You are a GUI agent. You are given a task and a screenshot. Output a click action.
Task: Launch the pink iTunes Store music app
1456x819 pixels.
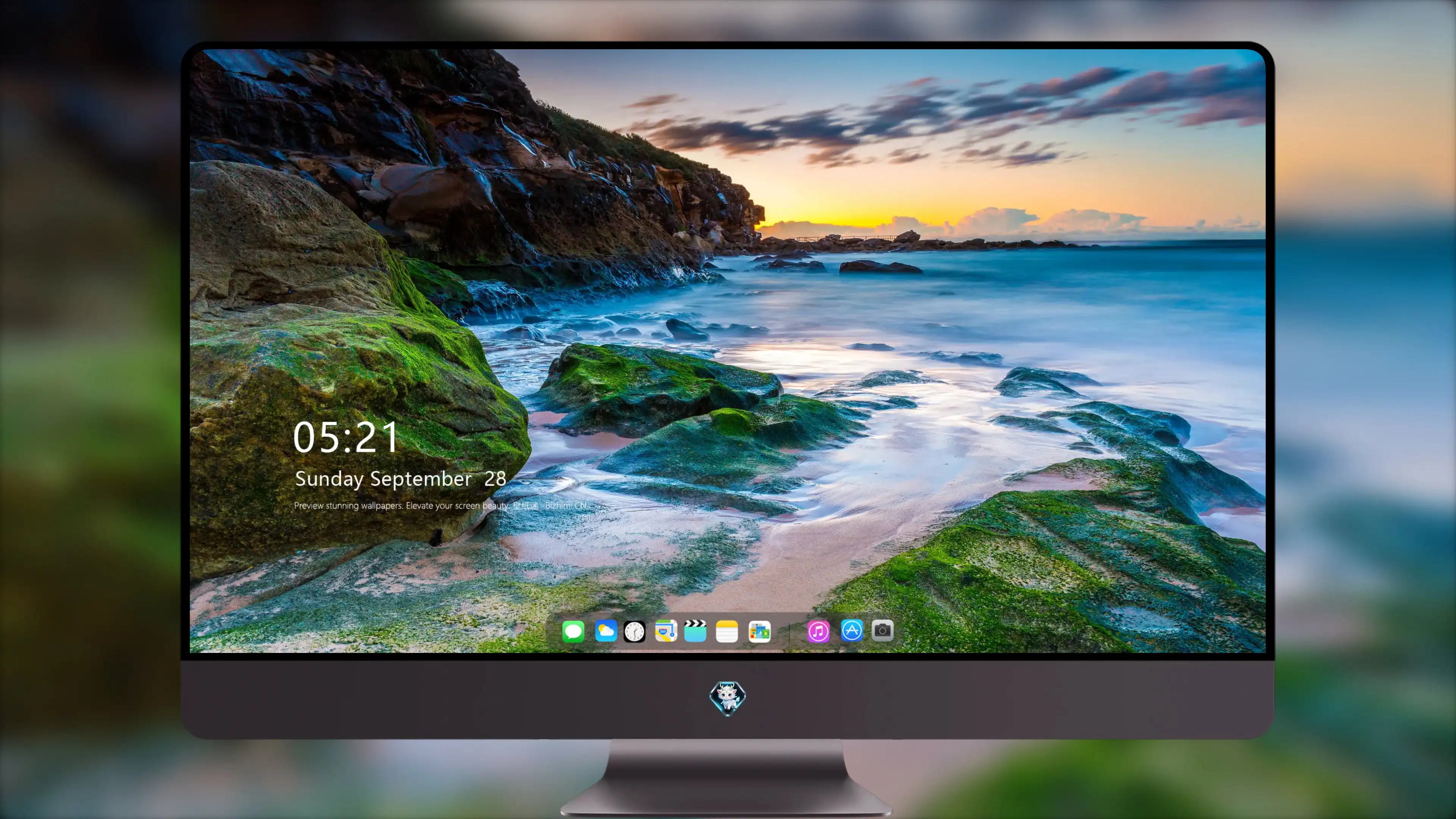[819, 631]
